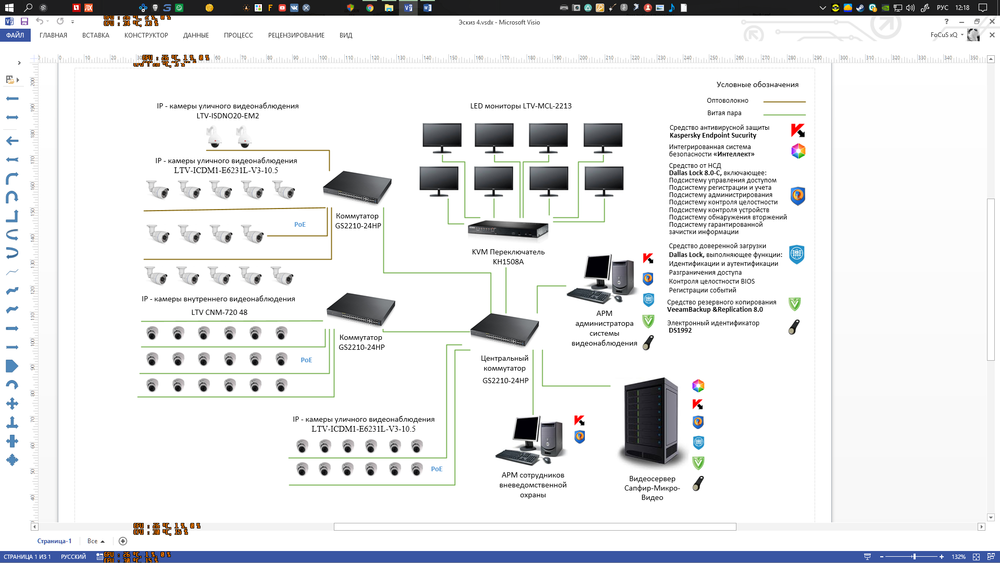Click the zoom in plus button

942,557
